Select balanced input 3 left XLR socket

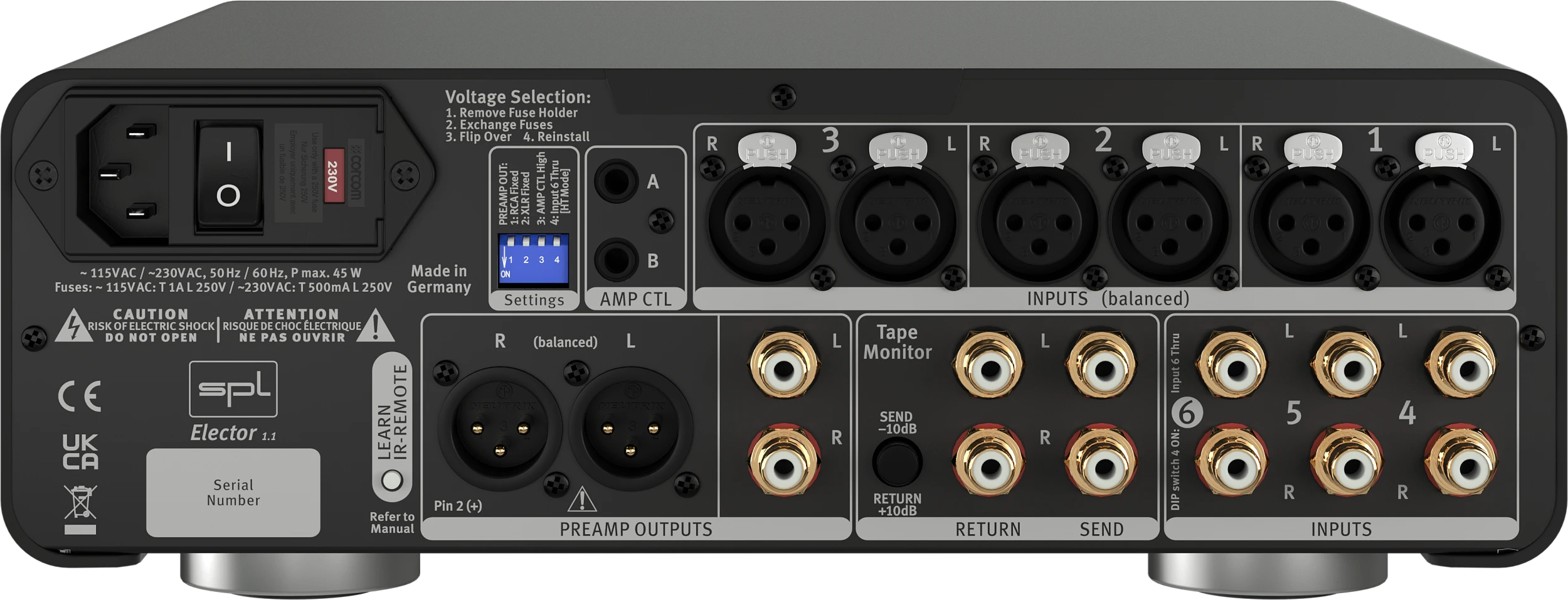point(898,222)
